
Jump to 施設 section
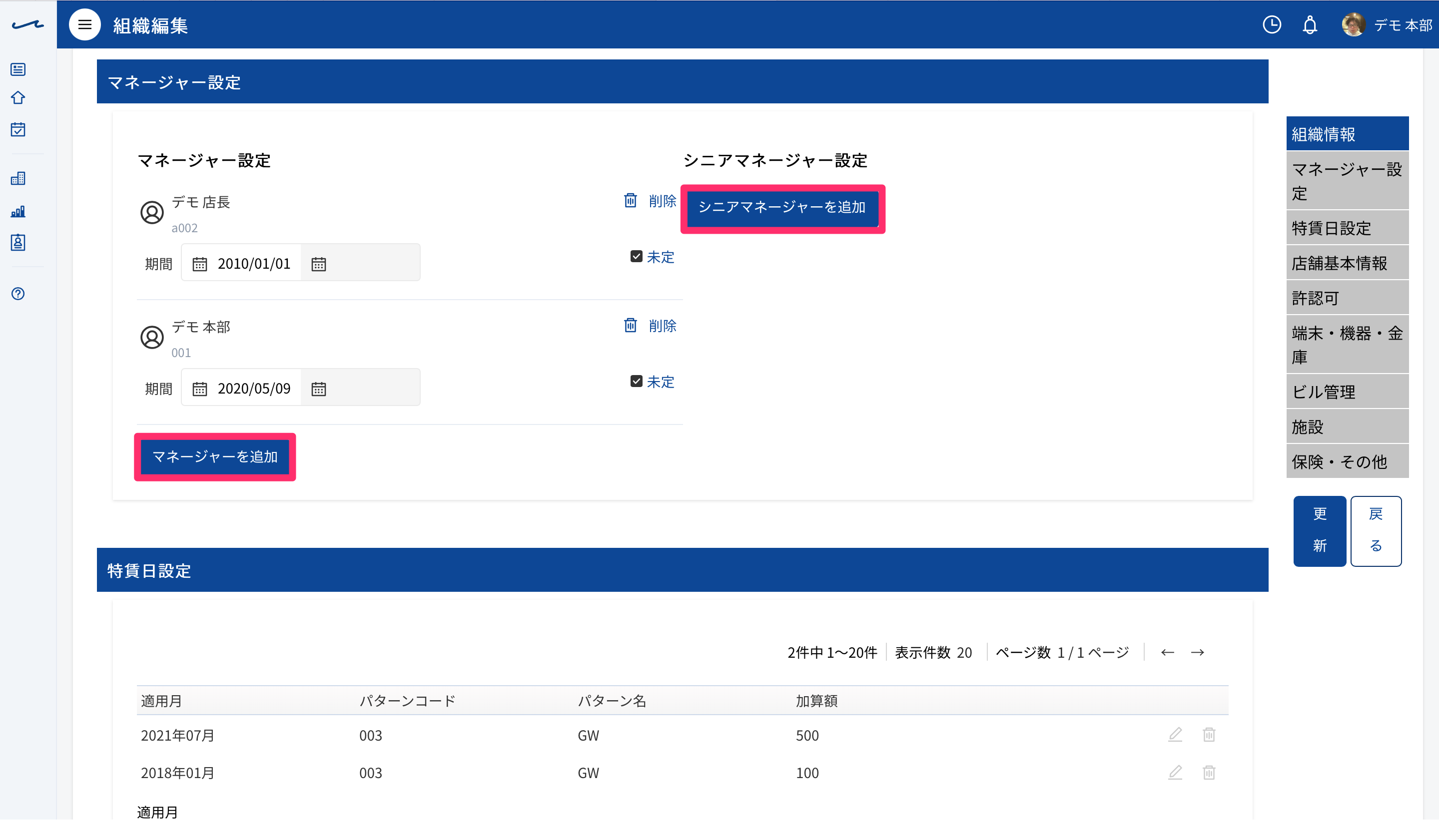point(1348,427)
